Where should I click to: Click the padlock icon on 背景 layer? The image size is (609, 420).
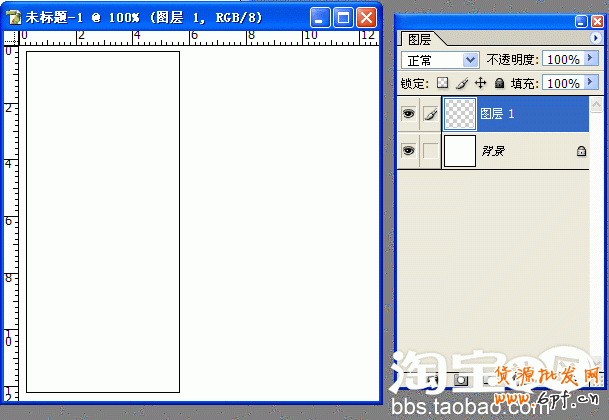pos(581,151)
